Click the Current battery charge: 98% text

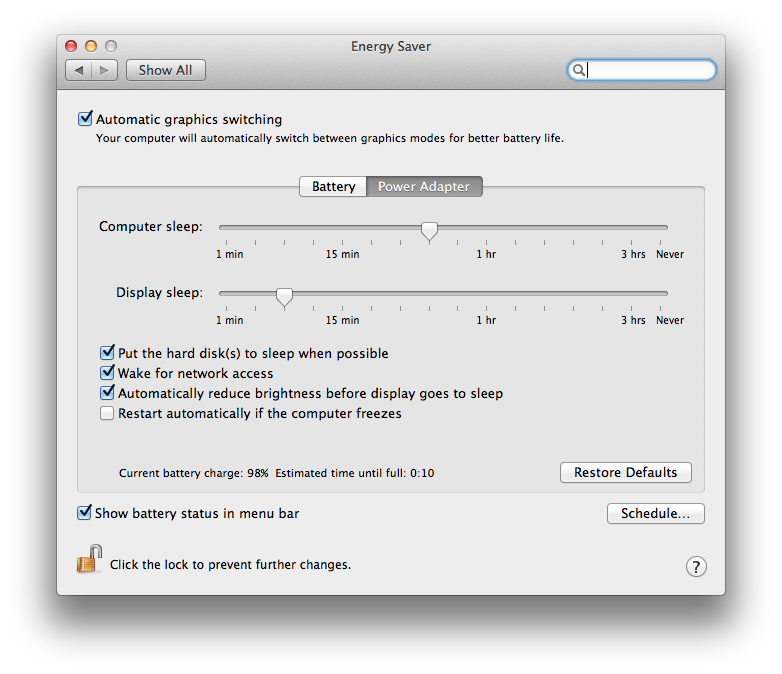[194, 473]
